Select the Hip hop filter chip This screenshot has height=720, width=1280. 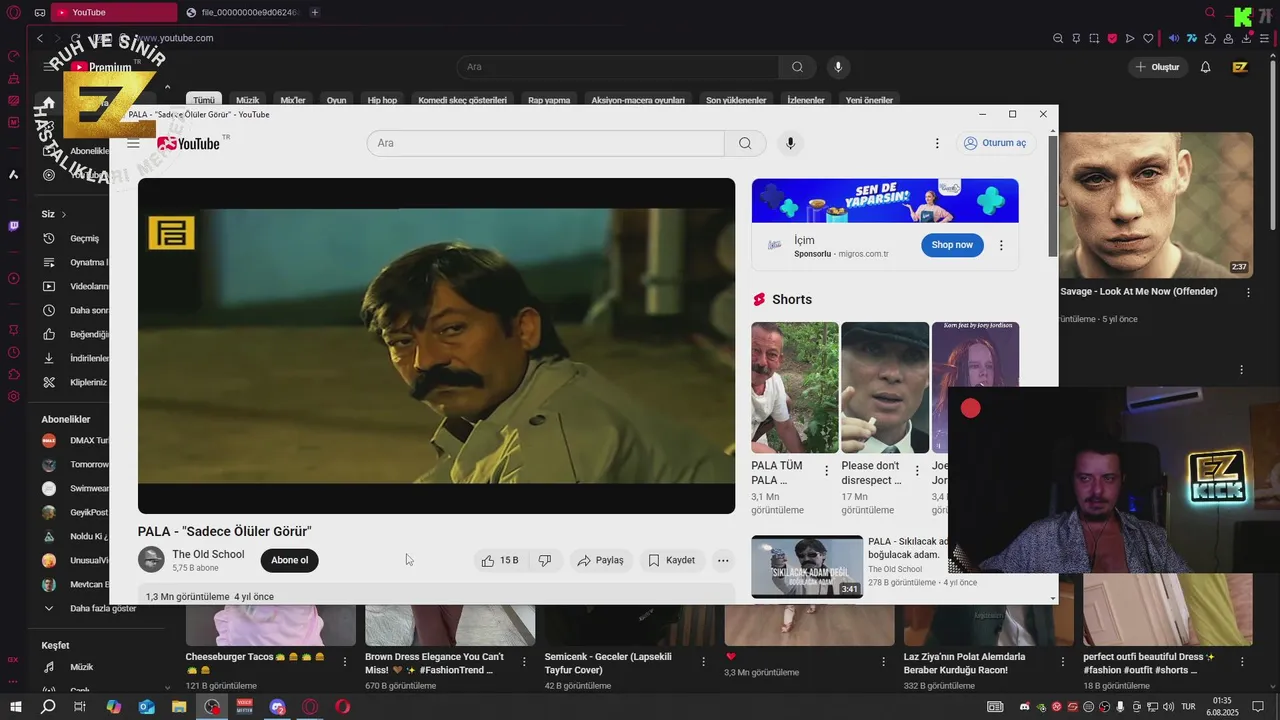pyautogui.click(x=382, y=100)
